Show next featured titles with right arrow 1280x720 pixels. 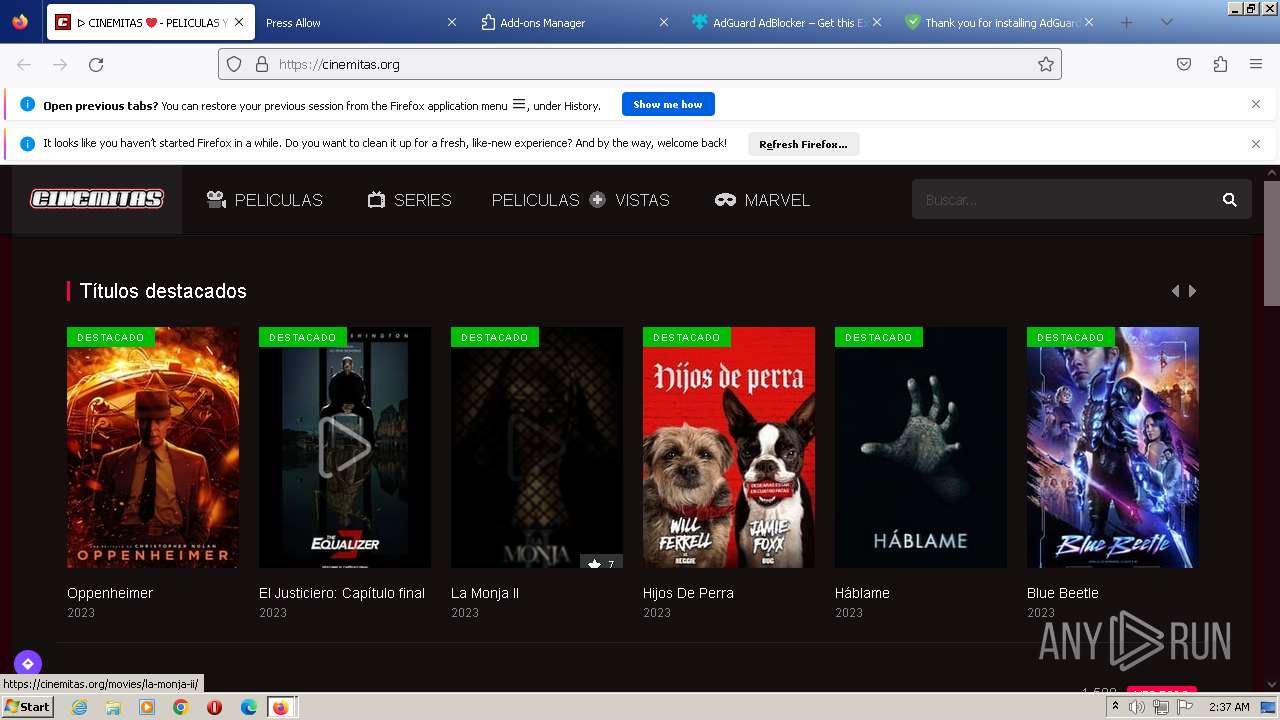click(1192, 291)
